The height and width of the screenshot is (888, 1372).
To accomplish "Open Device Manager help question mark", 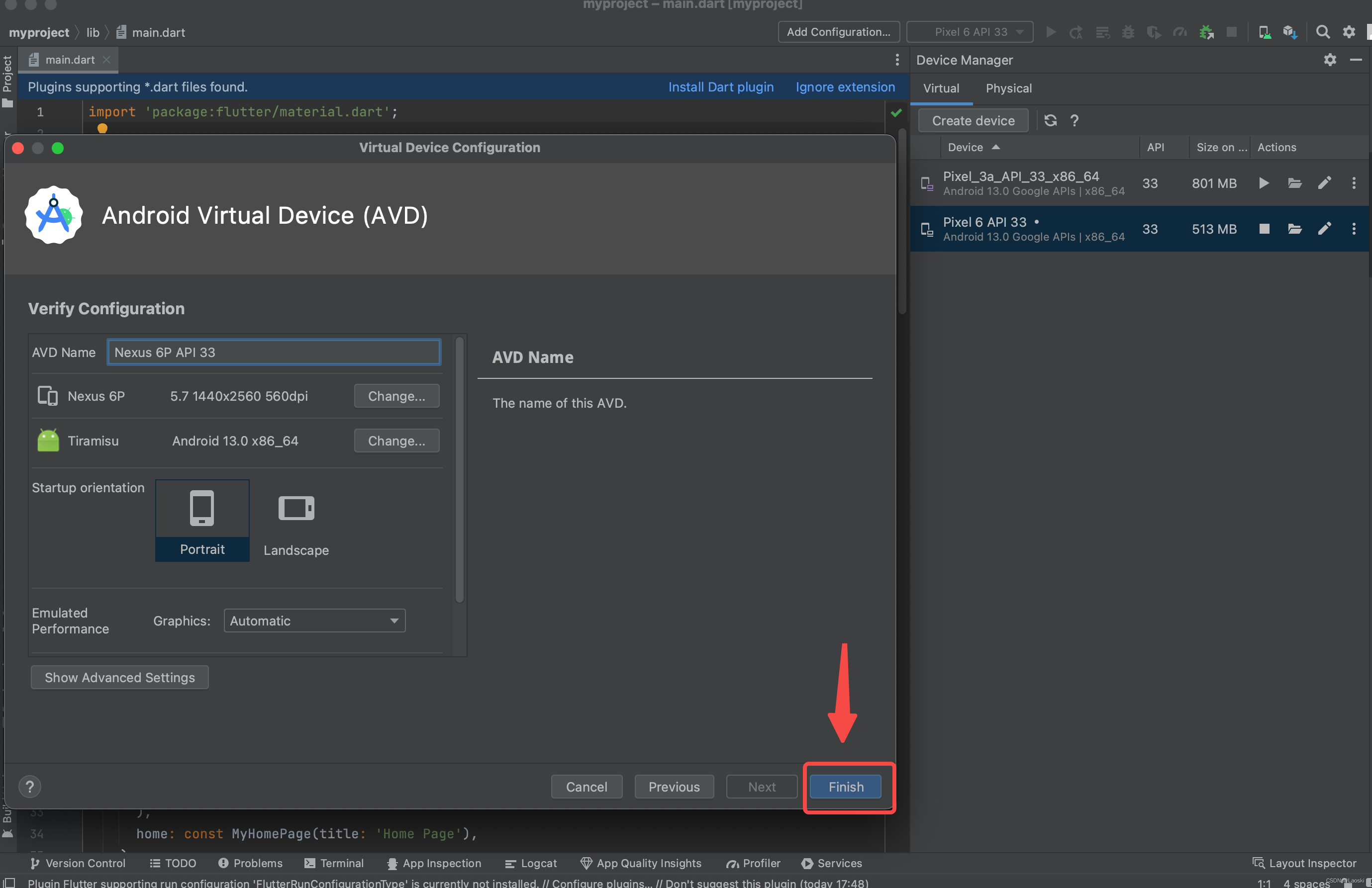I will pos(1074,120).
